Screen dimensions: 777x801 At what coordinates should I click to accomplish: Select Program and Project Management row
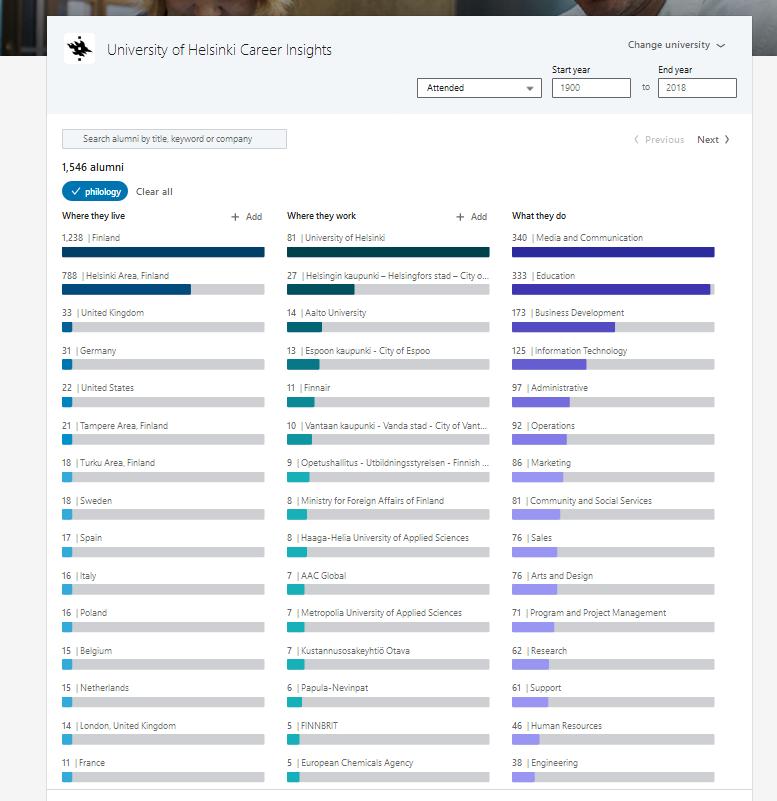(613, 620)
